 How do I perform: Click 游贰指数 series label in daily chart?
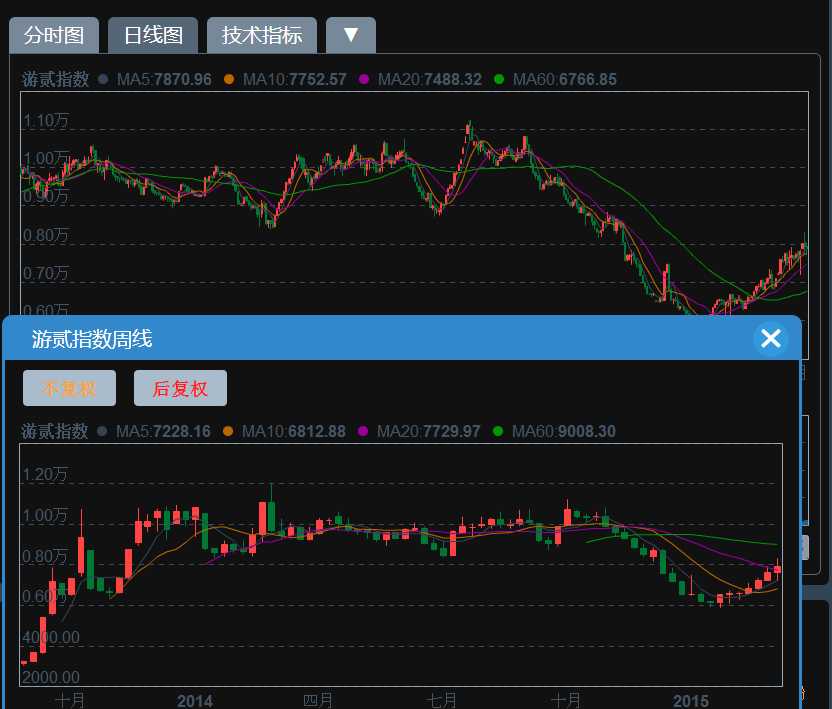tap(55, 79)
